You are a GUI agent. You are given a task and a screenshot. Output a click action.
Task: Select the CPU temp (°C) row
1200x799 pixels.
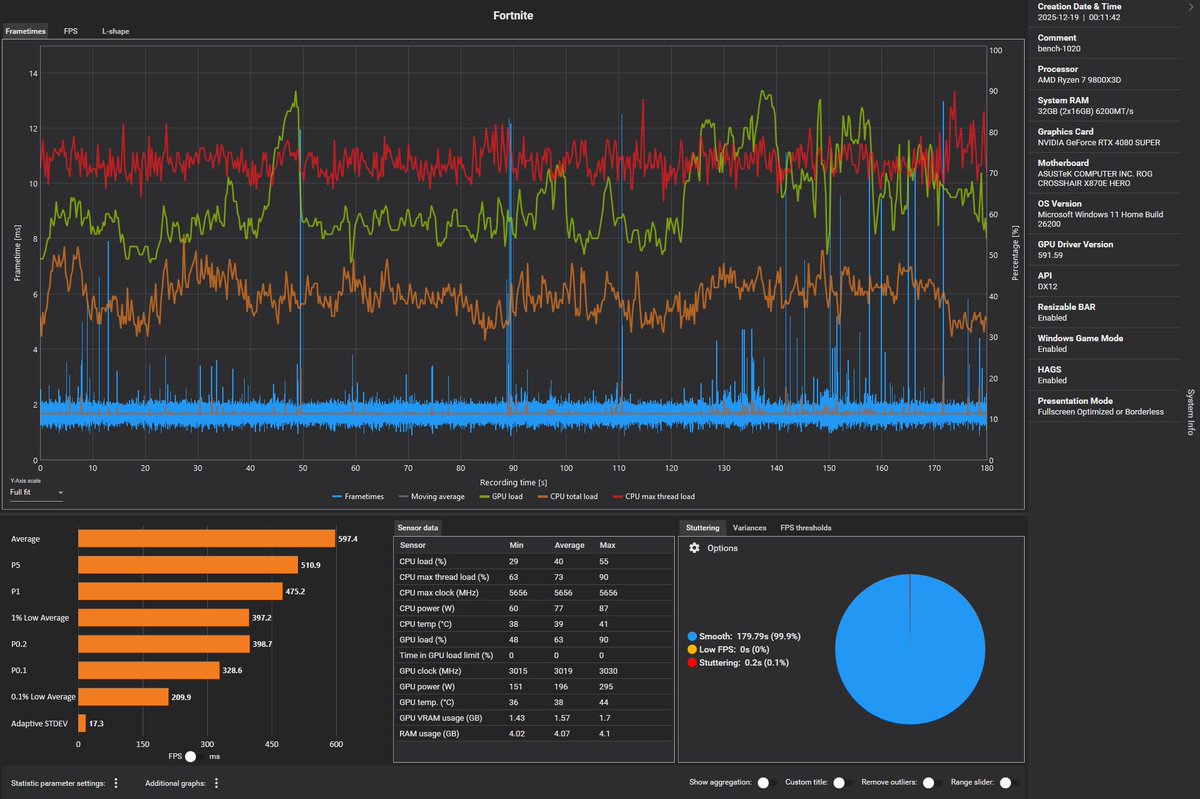pos(534,624)
